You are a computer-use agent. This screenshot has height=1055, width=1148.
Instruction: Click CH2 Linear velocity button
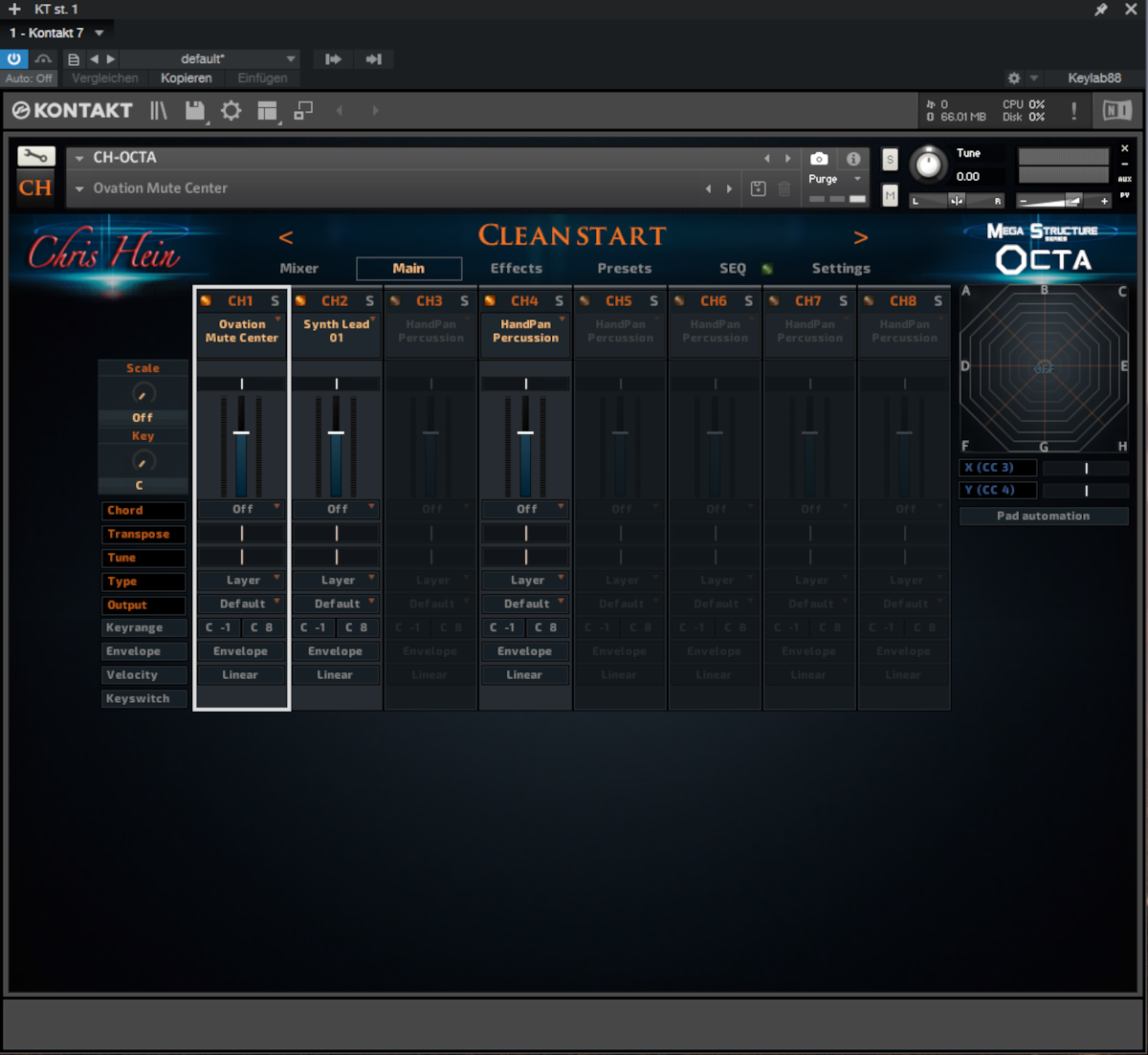pyautogui.click(x=336, y=675)
